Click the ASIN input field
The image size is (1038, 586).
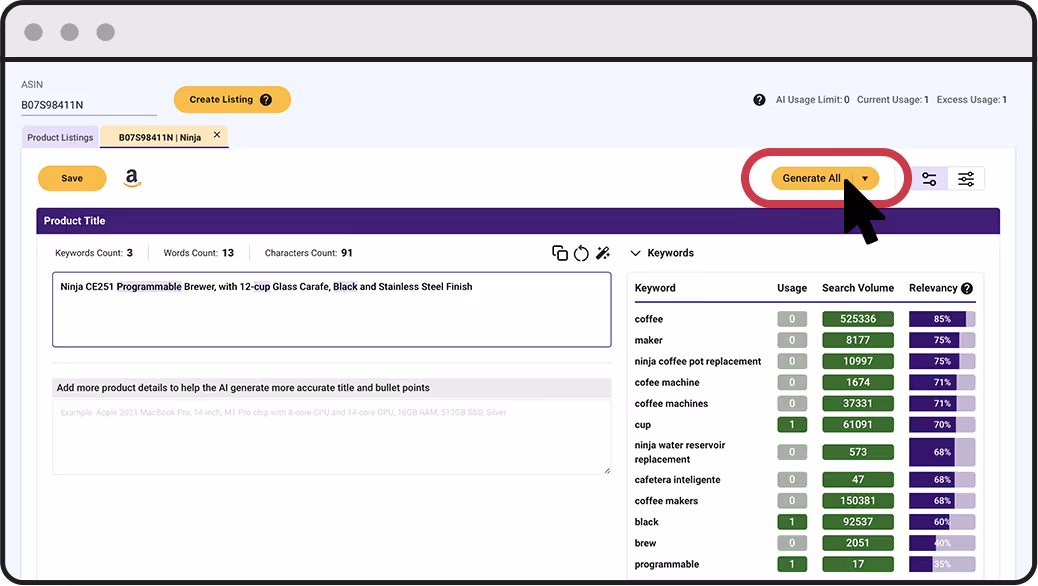click(x=89, y=105)
